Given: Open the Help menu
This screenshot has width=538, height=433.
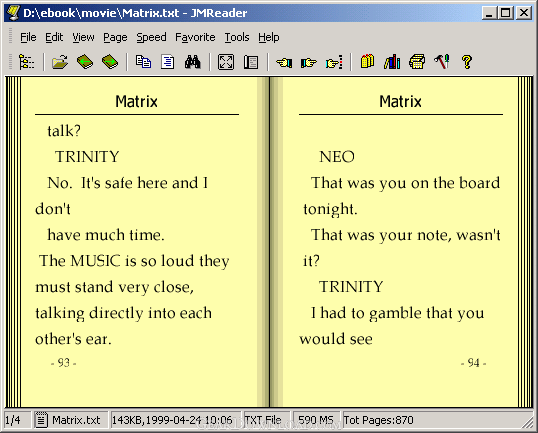Looking at the screenshot, I should (x=269, y=37).
